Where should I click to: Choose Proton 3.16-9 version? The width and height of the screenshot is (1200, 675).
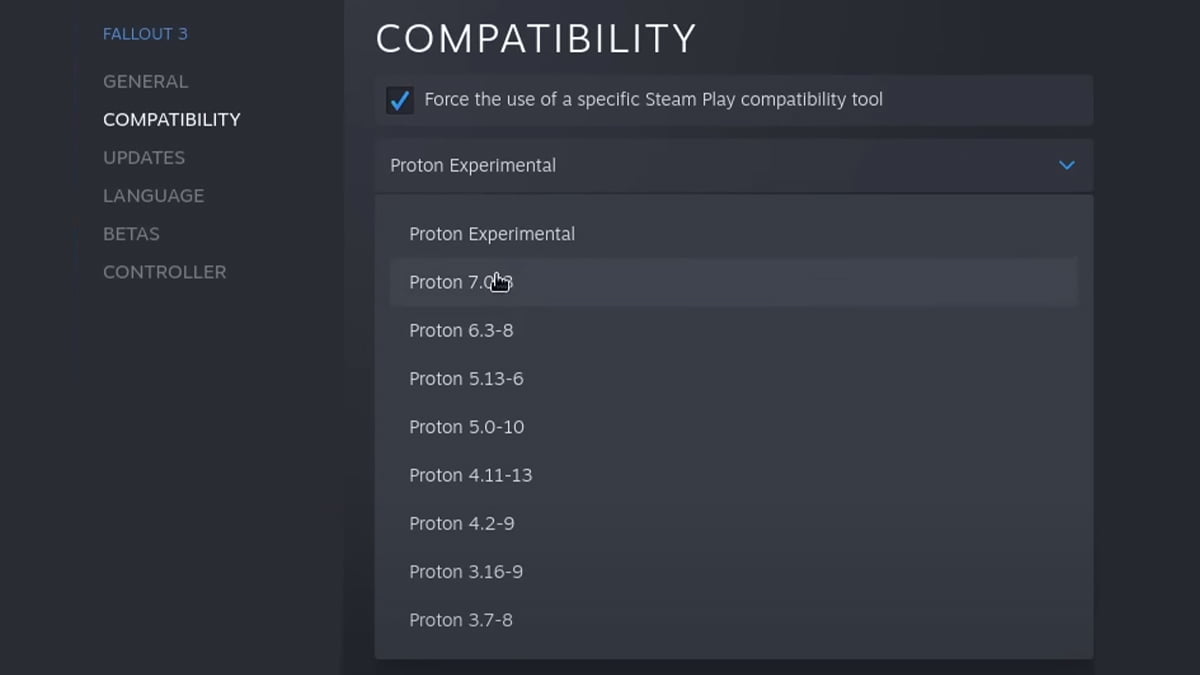coord(466,572)
